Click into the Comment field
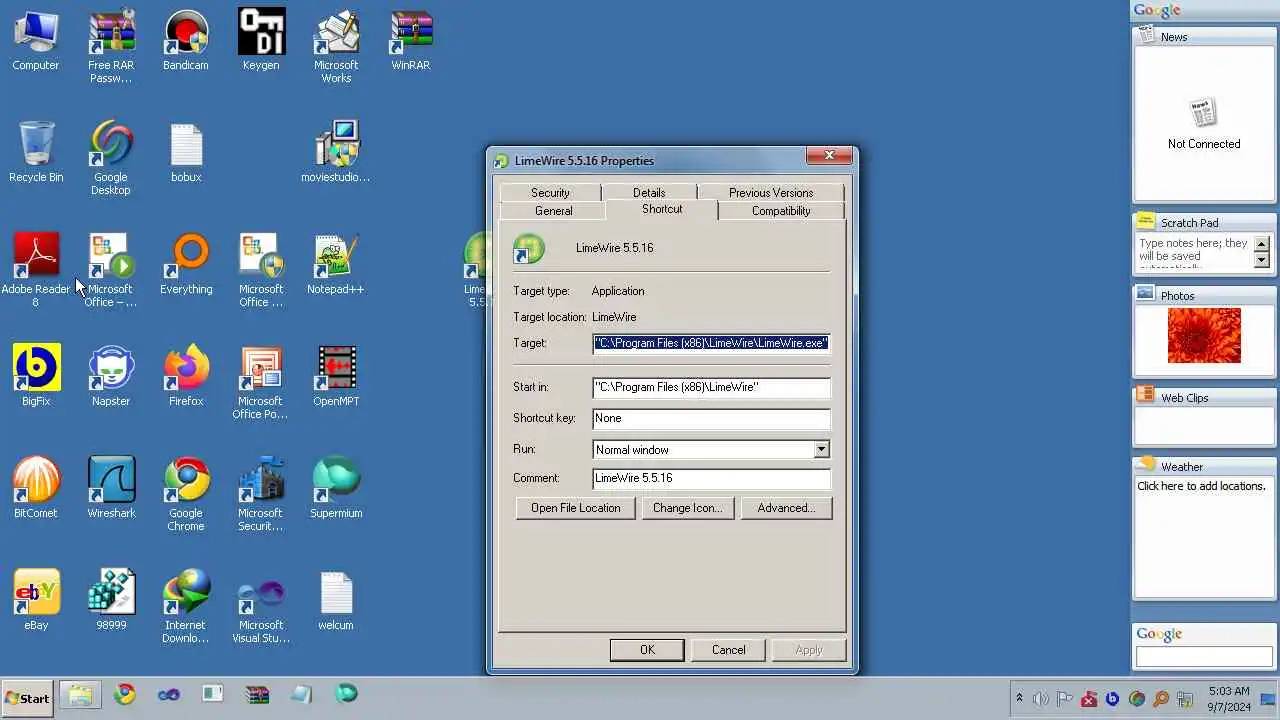1280x720 pixels. (x=711, y=478)
